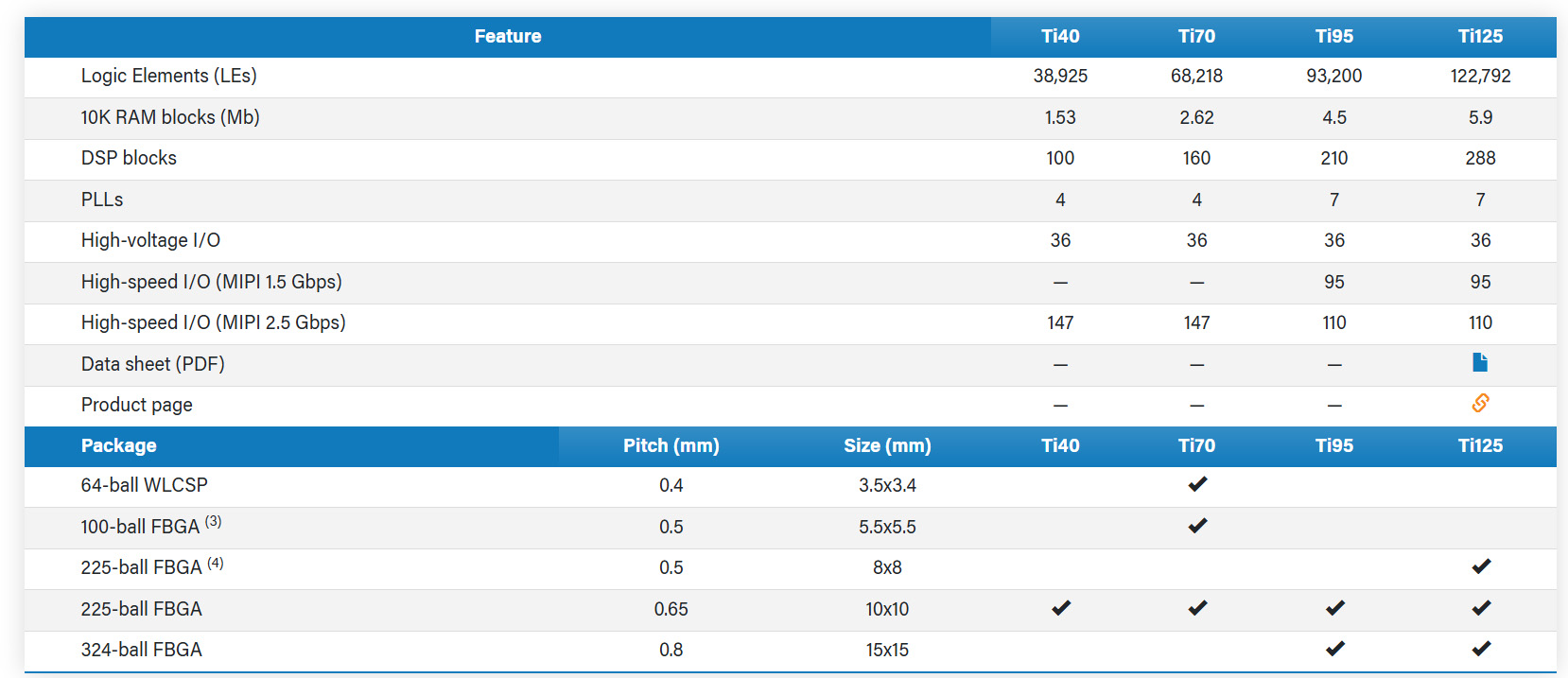This screenshot has height=678, width=1568.
Task: Click the Ti125 checkmark for 225-ball FBGA 0.5 pitch
Action: coord(1481,567)
